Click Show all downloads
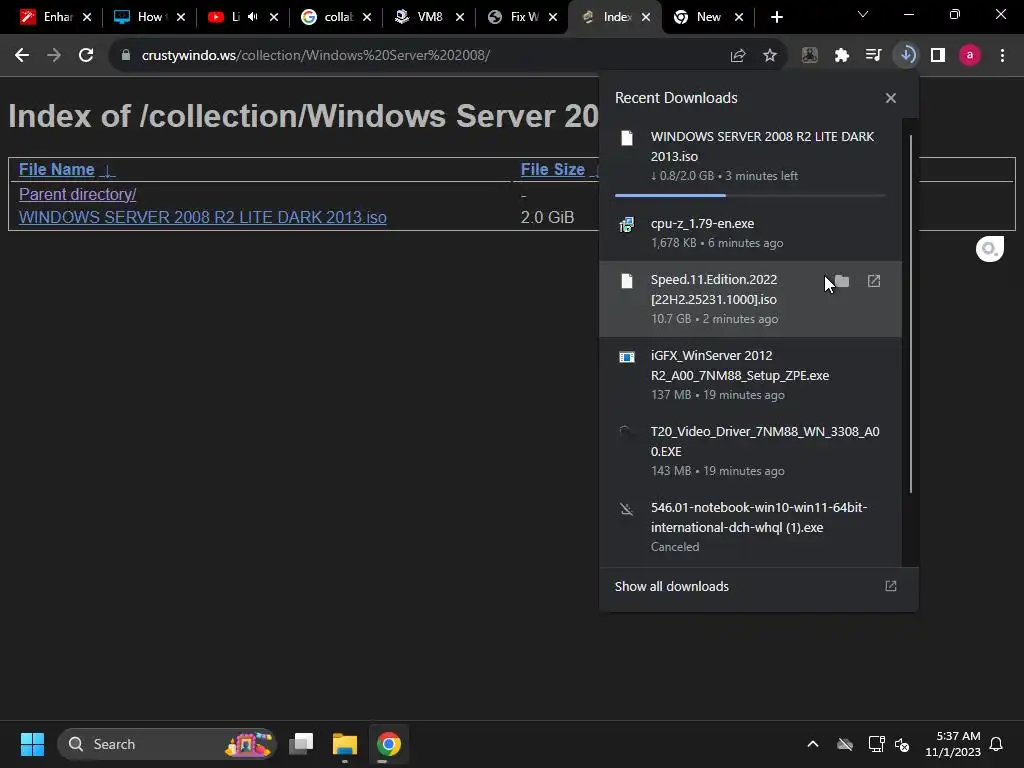 [671, 586]
